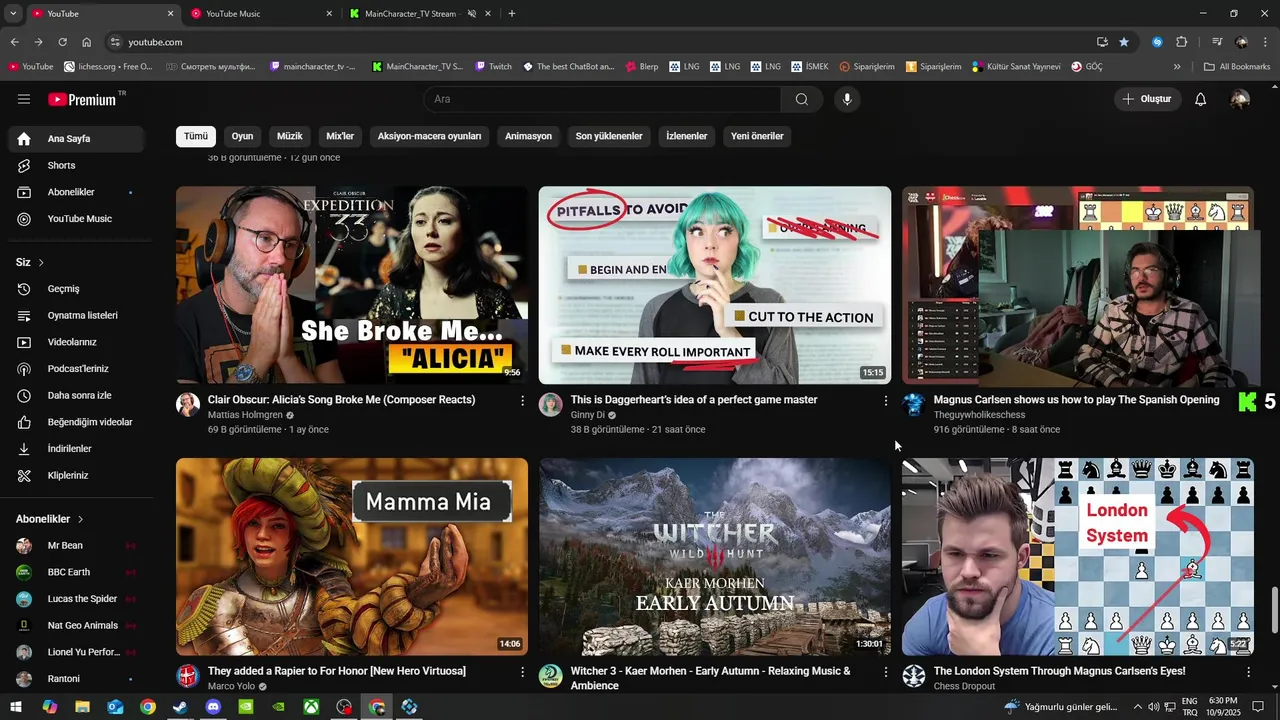Select the Tümü filter chip

[196, 136]
